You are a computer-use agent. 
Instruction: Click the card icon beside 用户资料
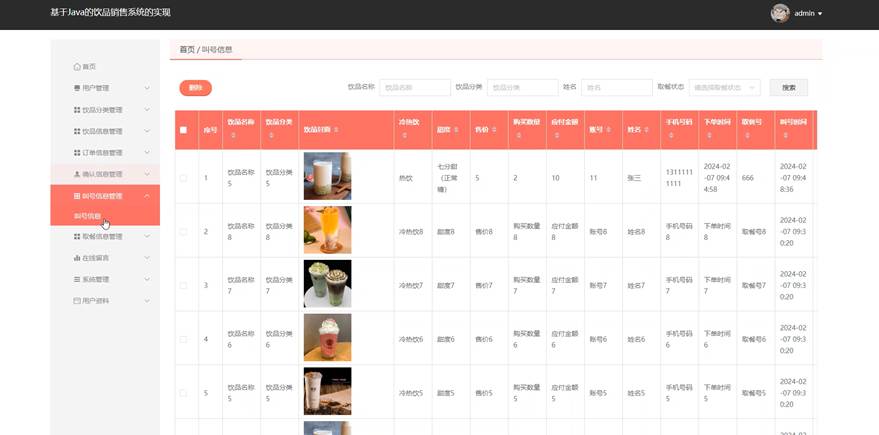pos(77,300)
